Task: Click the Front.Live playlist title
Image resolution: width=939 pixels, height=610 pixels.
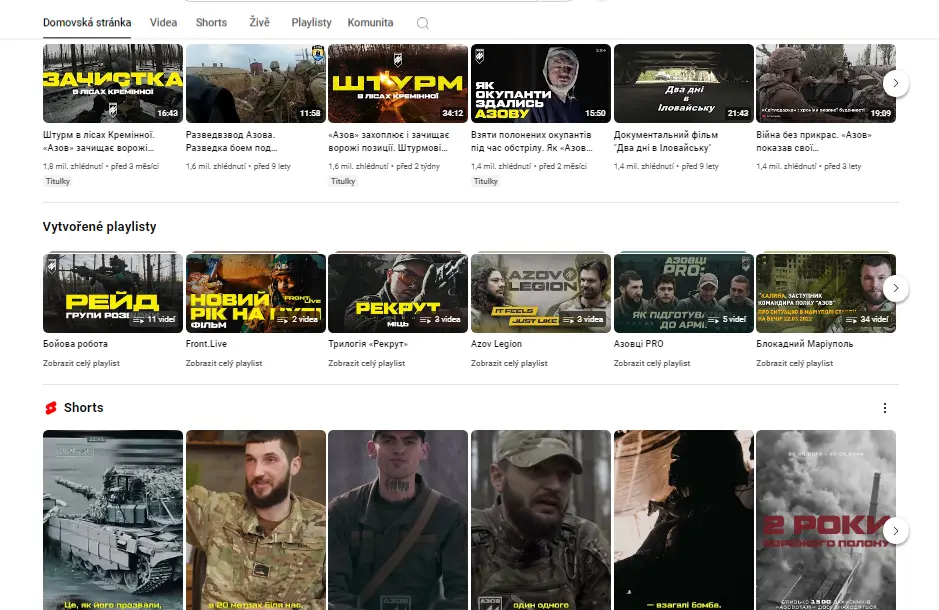Action: tap(206, 344)
